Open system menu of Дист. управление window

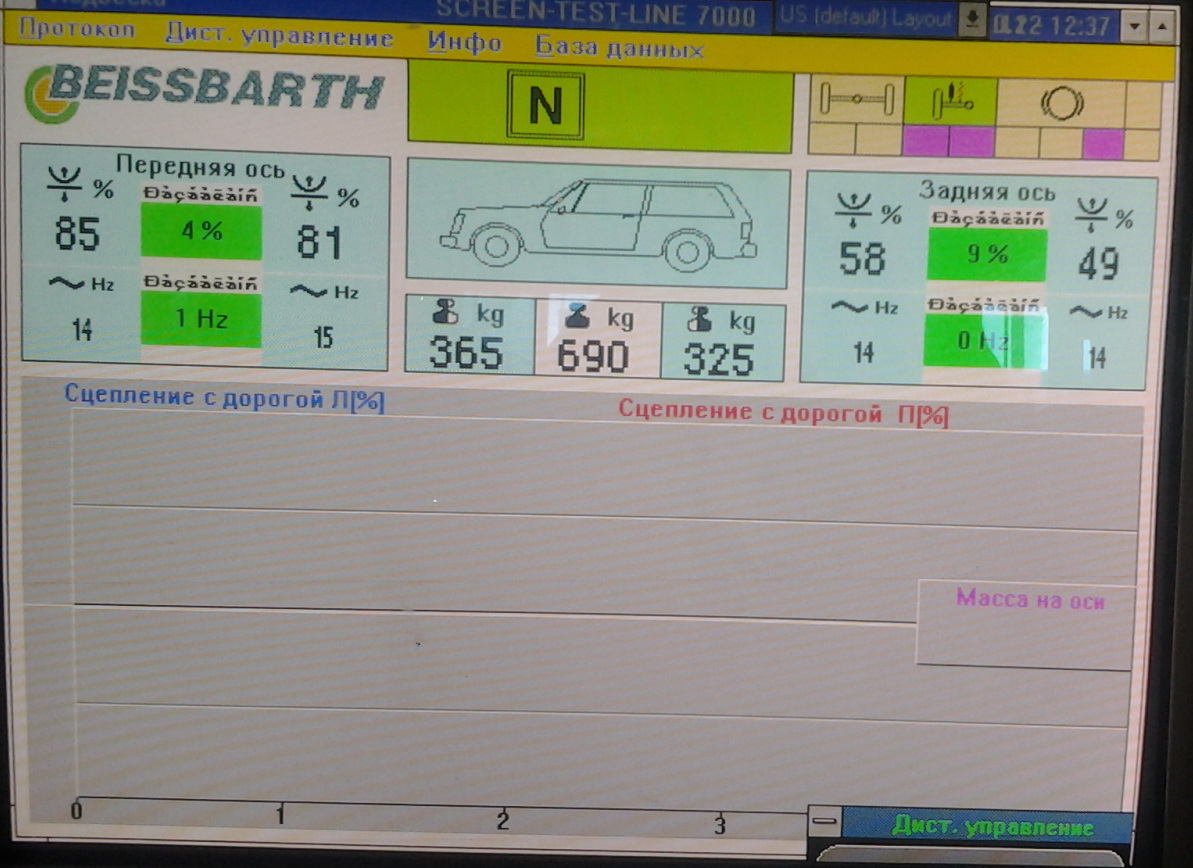pos(825,822)
